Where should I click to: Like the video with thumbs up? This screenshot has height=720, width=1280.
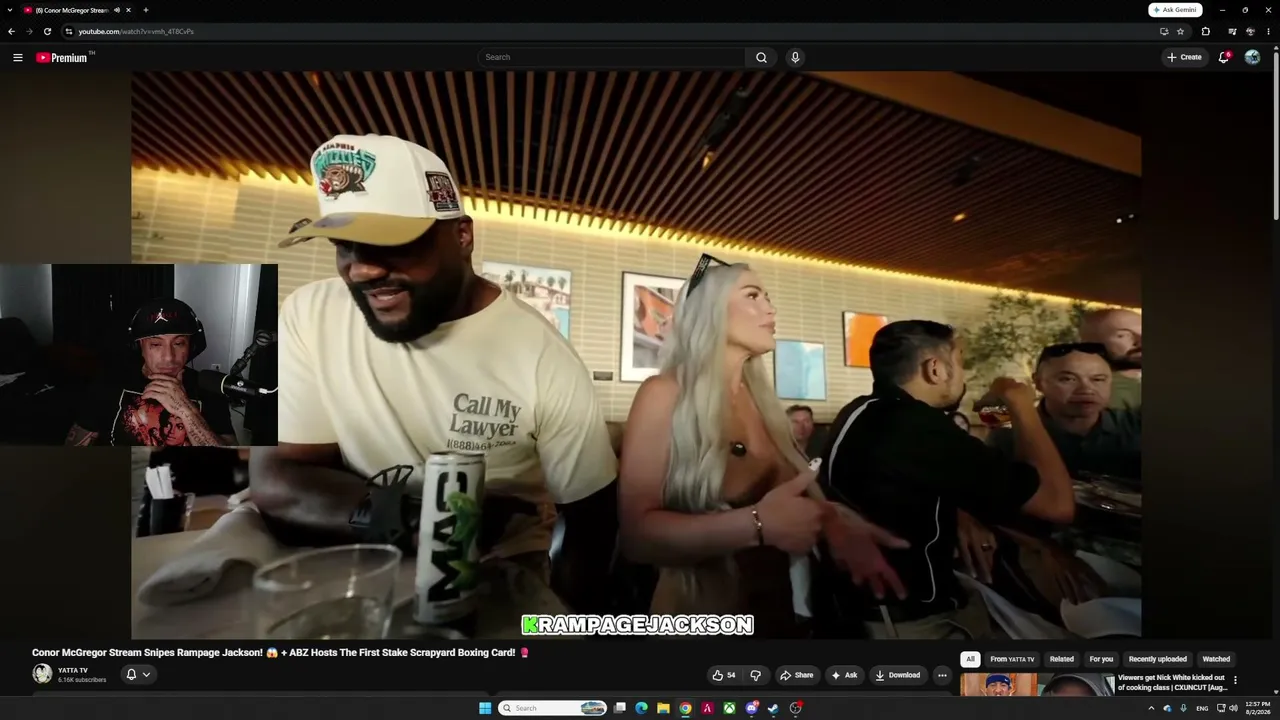coord(723,675)
